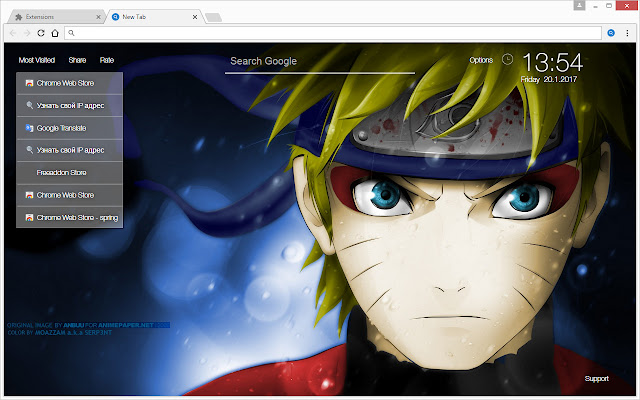Open the Options link
640x400 pixels.
[481, 60]
